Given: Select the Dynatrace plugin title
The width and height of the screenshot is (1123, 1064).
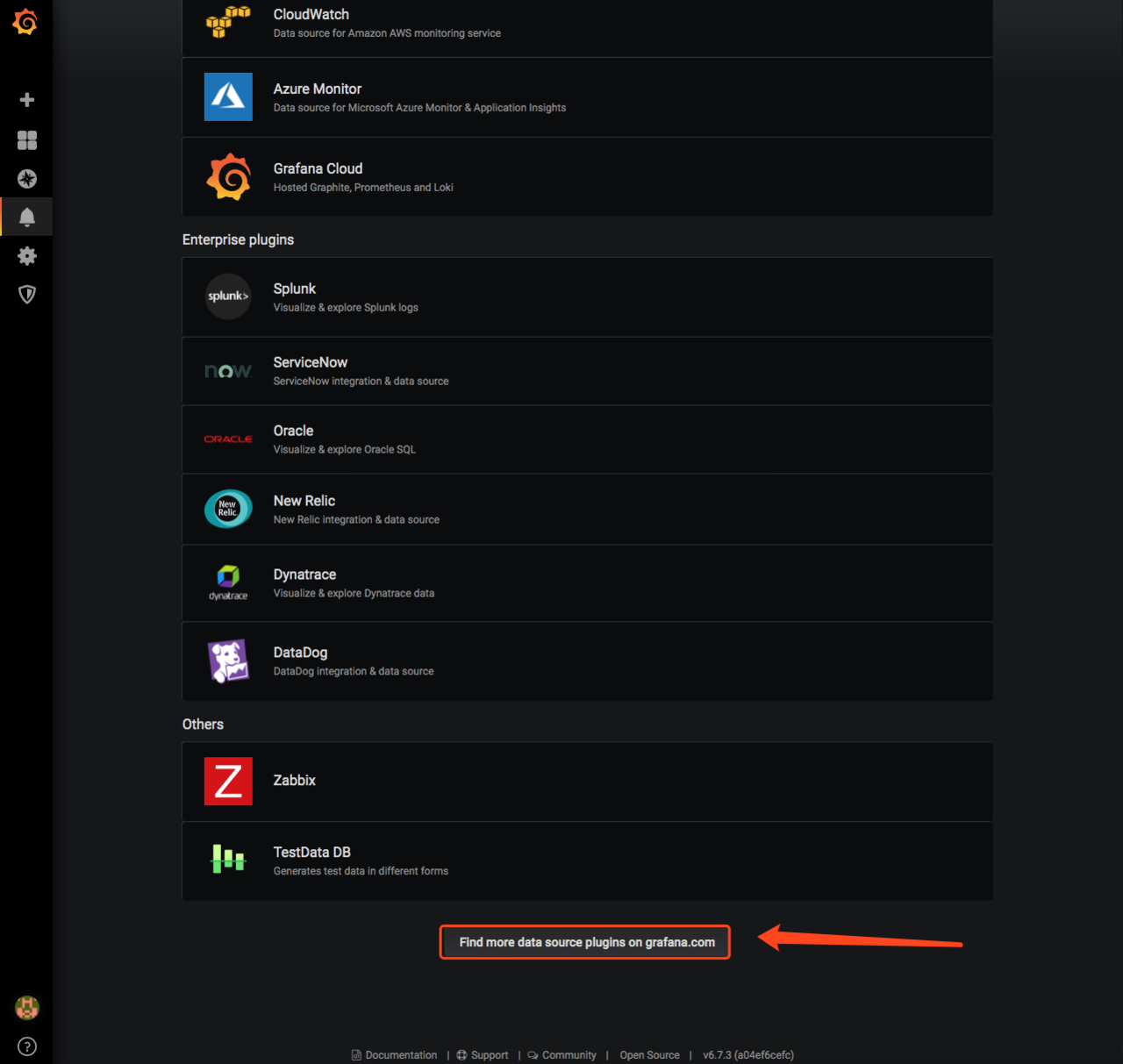Looking at the screenshot, I should tap(304, 575).
